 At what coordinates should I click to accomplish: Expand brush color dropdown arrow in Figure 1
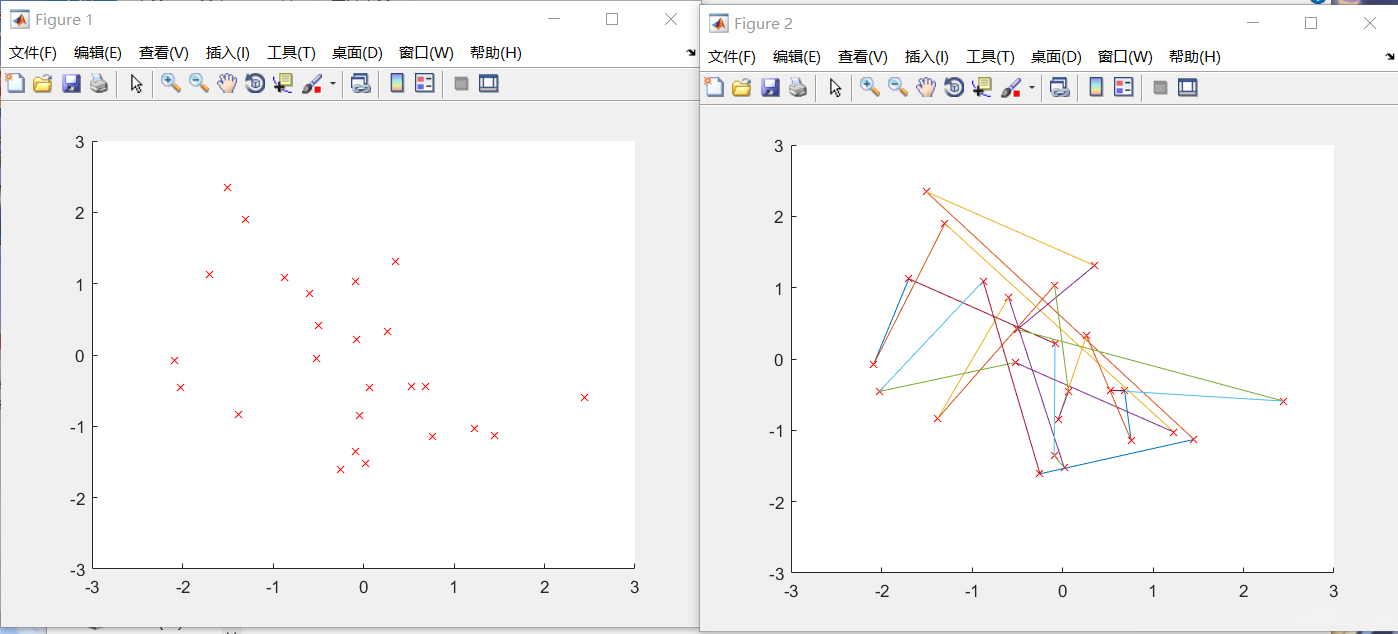[x=332, y=84]
